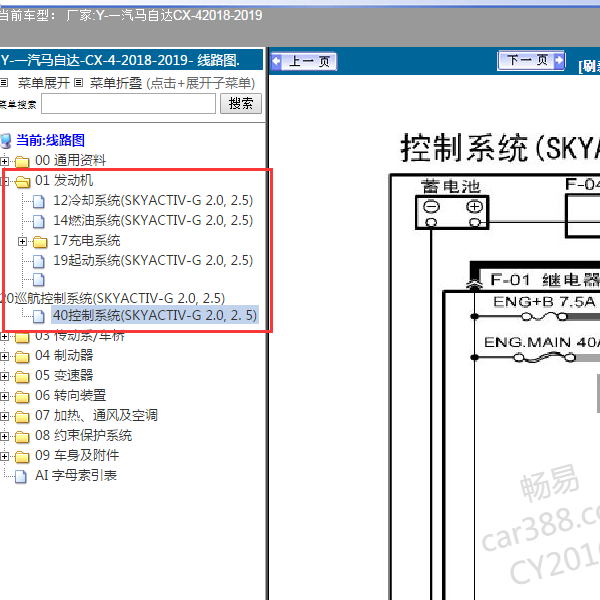Select 当前:线路图 root label
Image resolution: width=600 pixels, height=600 pixels.
coord(50,140)
